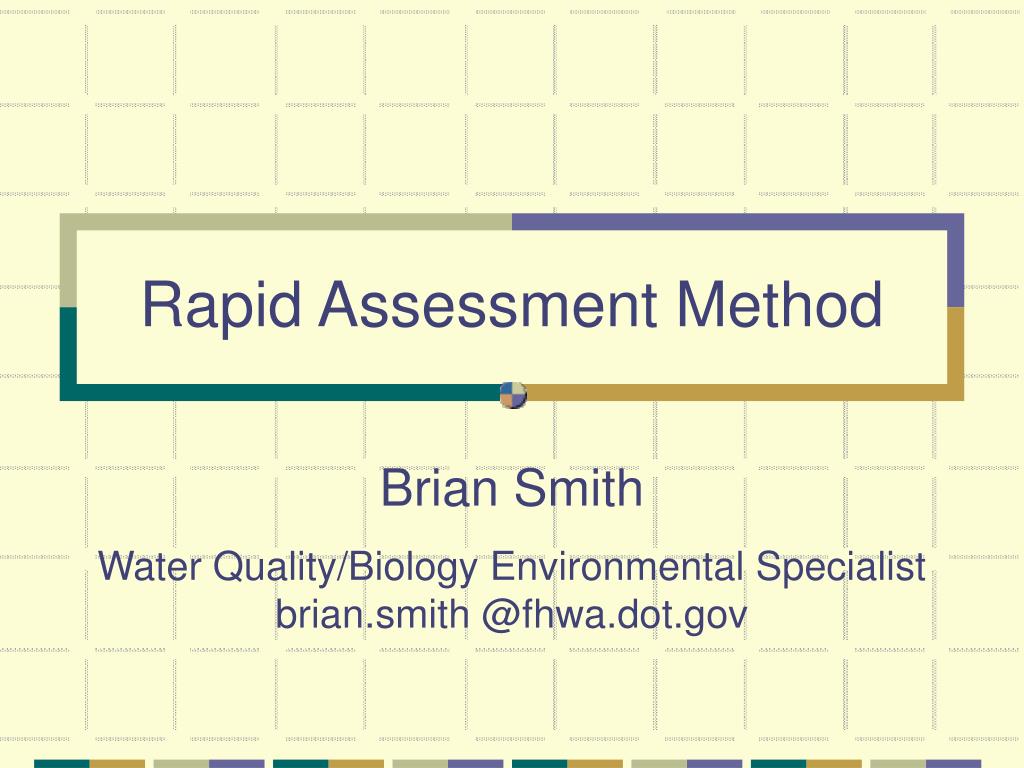The image size is (1024, 768).
Task: Click the word "Rapid" in the title
Action: pyautogui.click(x=221, y=306)
